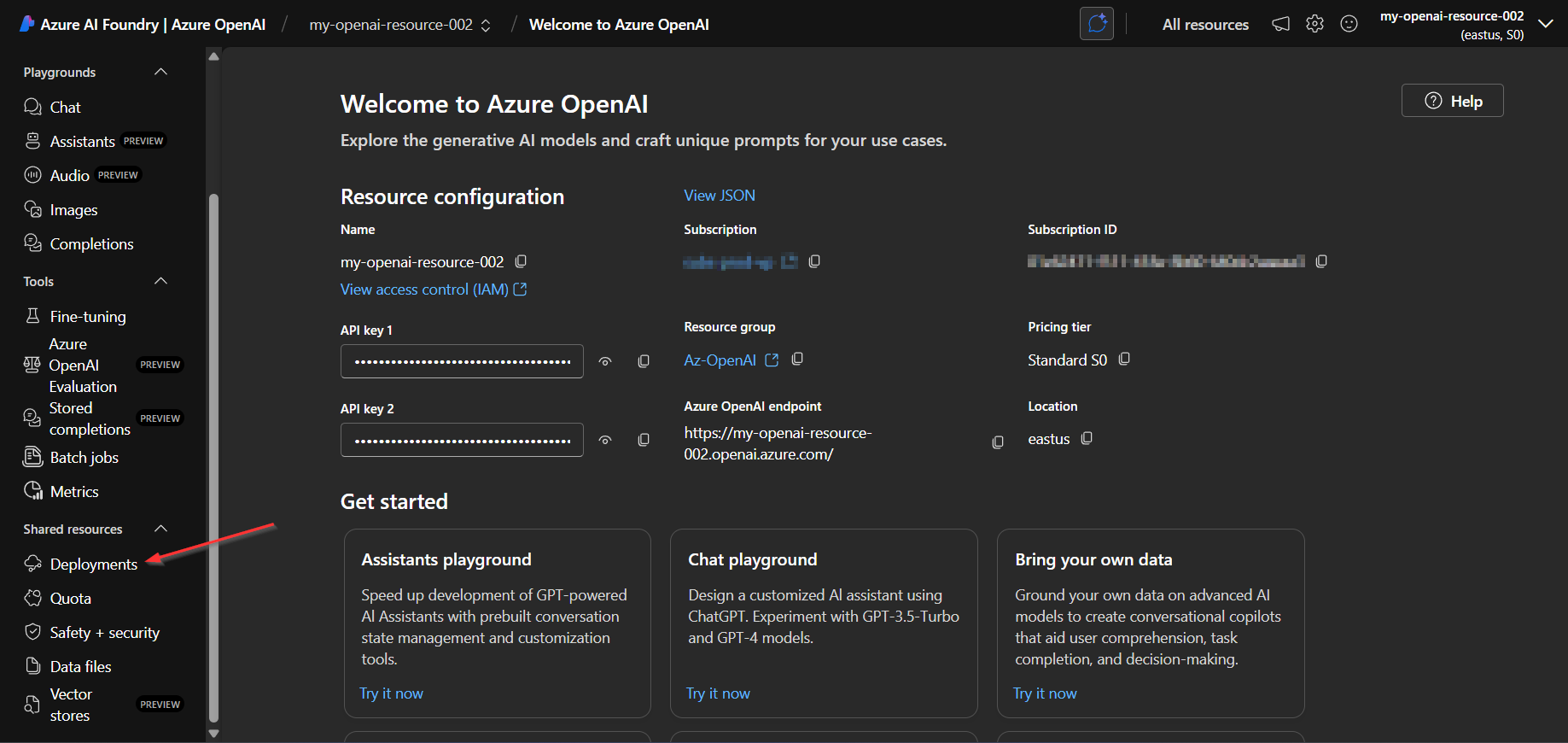This screenshot has width=1568, height=743.
Task: Click the Chat playground sidebar icon
Action: click(x=32, y=107)
